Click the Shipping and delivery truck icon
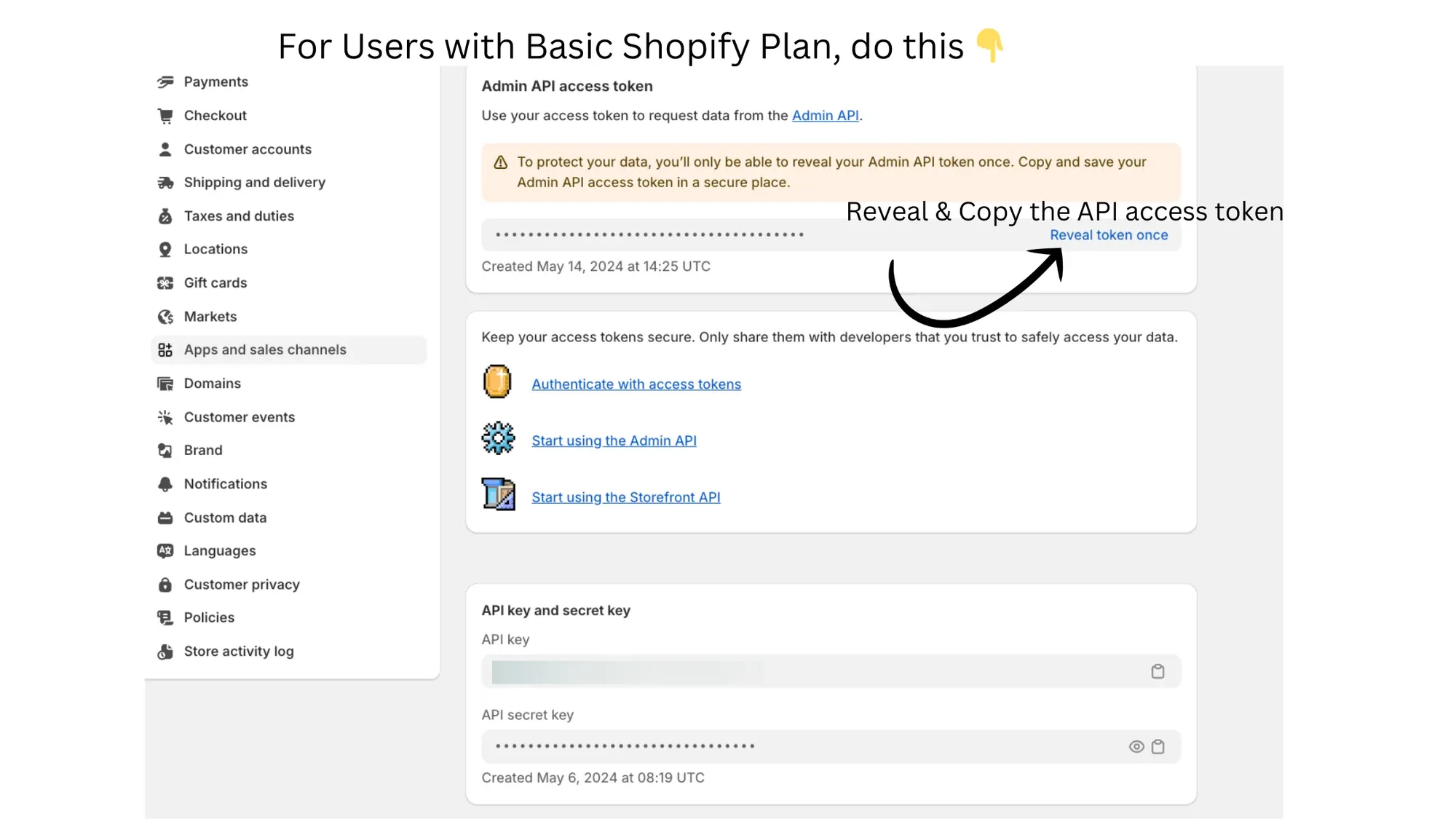 click(165, 182)
